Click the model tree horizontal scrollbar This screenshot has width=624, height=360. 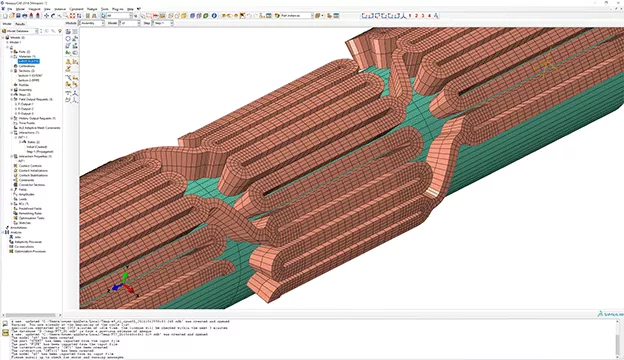tap(31, 315)
